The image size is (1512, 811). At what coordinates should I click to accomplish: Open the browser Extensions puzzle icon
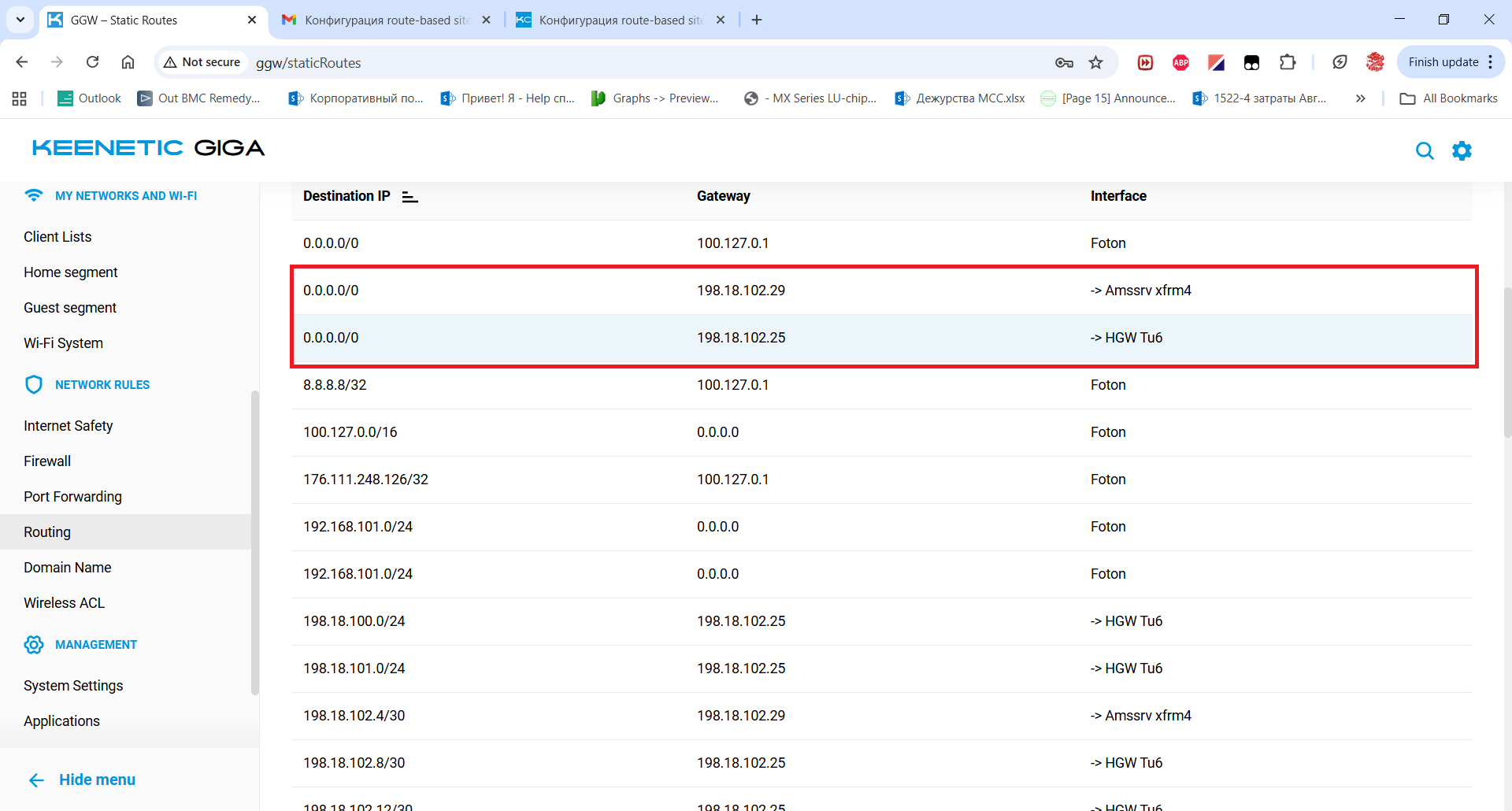click(1288, 62)
